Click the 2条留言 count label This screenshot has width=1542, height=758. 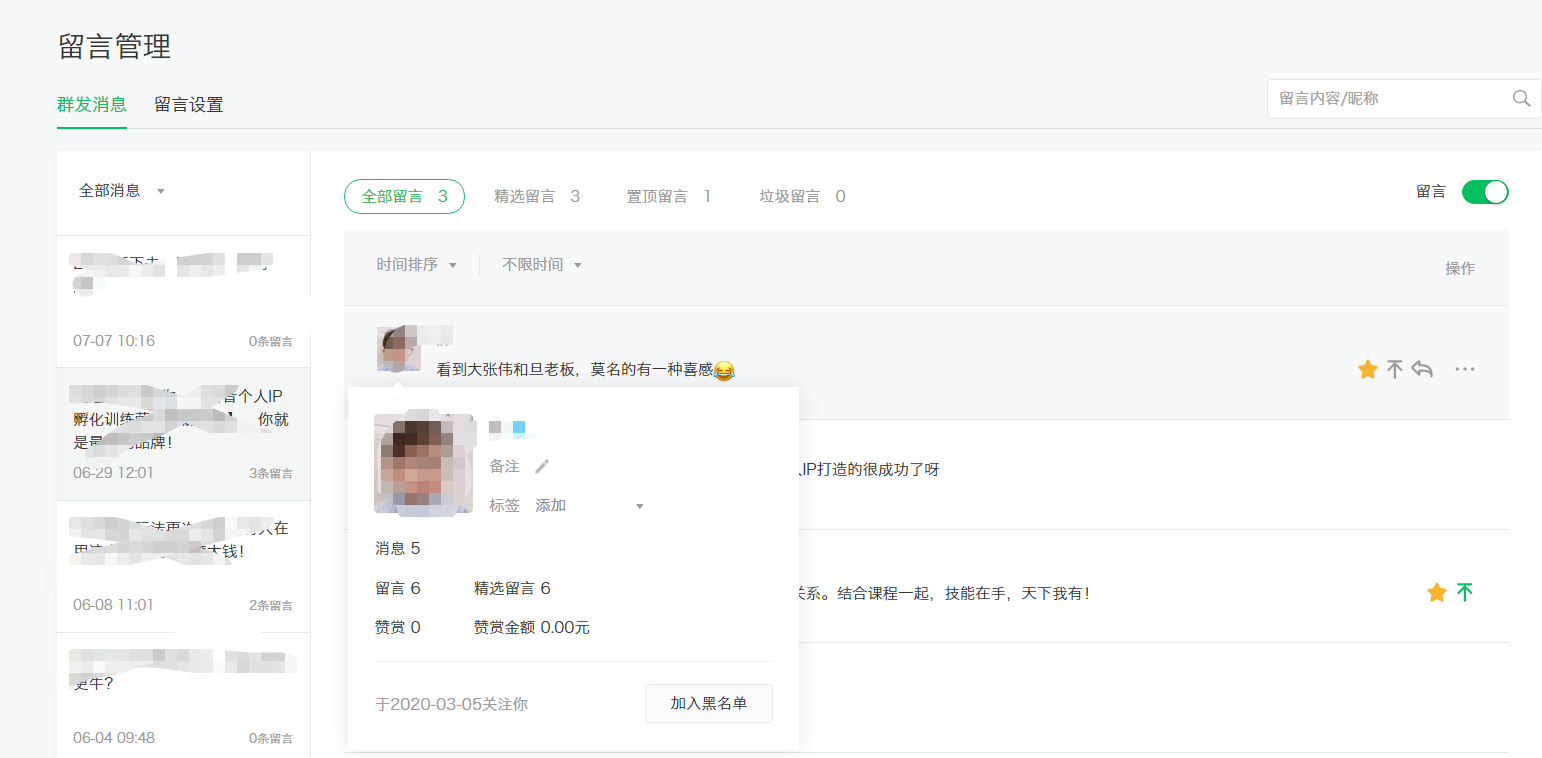point(270,605)
